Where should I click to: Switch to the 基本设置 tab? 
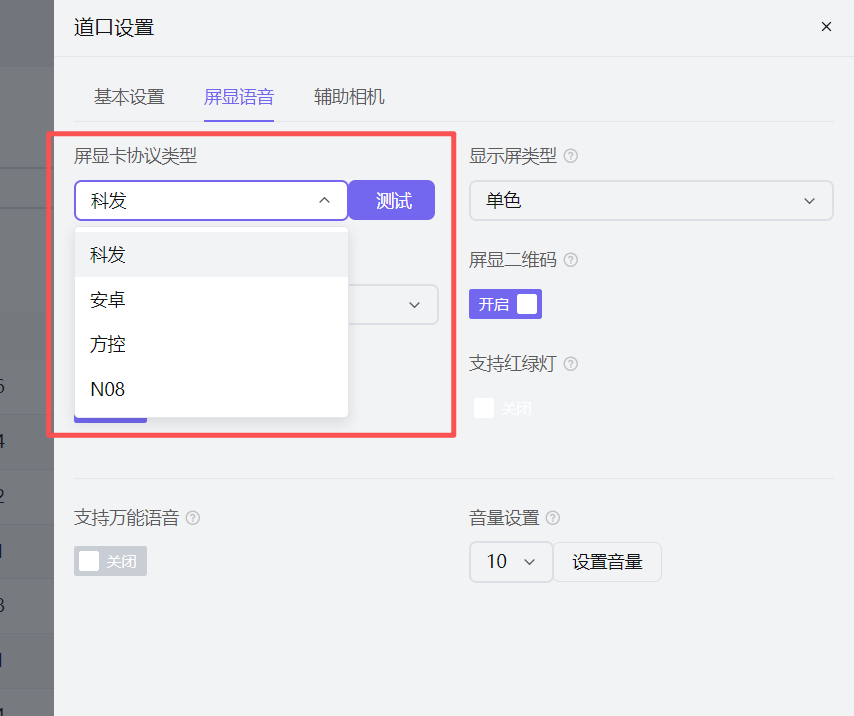[129, 97]
